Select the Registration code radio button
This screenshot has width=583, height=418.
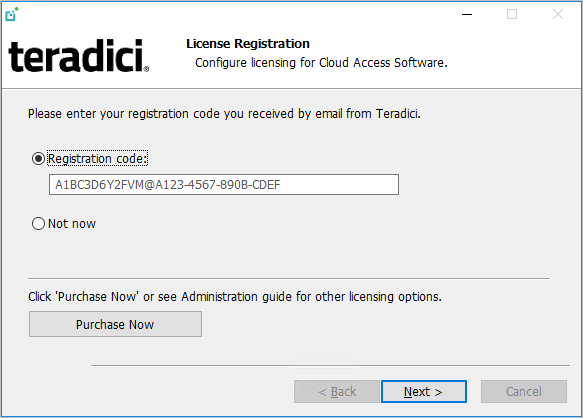pyautogui.click(x=38, y=159)
